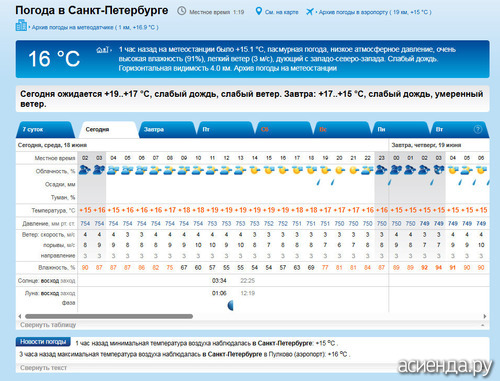500x381 pixels.
Task: Click the right scroll arrow of the table
Action: point(485,316)
